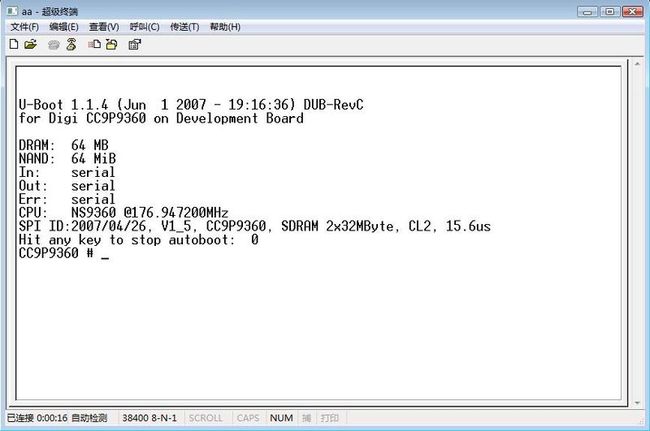650x431 pixels.
Task: Click the 'Hit any key to stop autoboot' line
Action: (x=138, y=240)
